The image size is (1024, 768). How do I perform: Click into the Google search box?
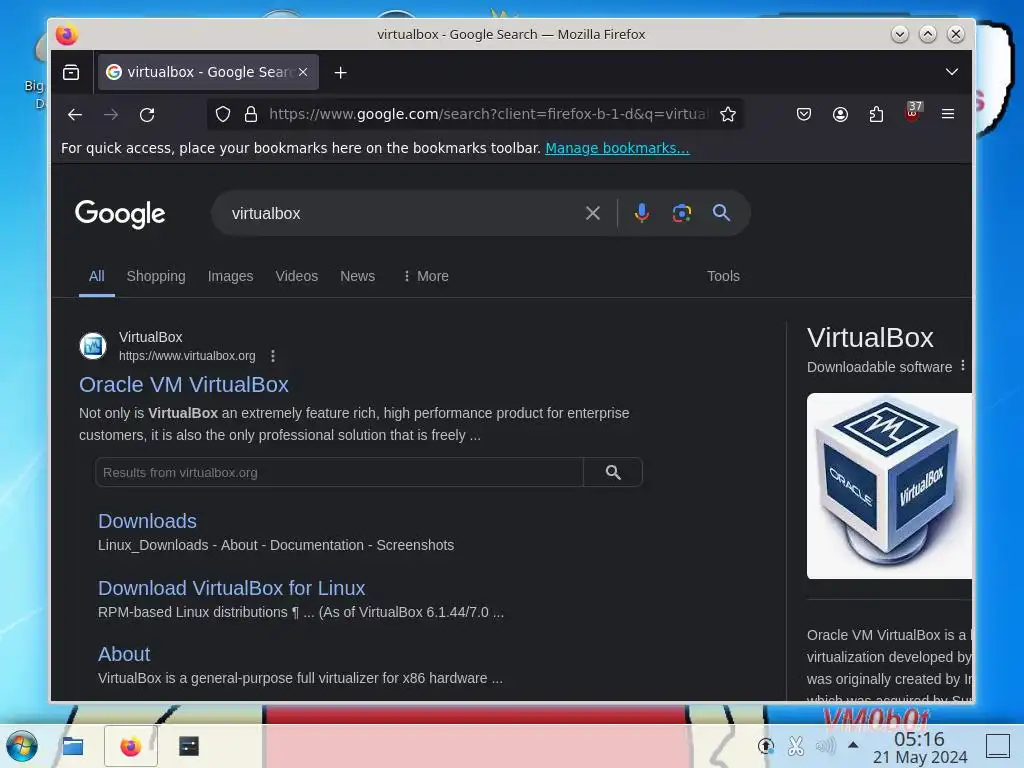(398, 214)
